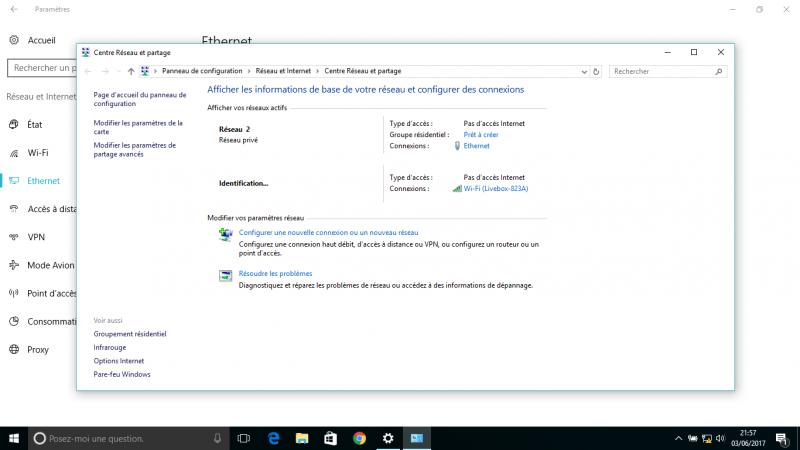This screenshot has width=800, height=450.
Task: Open Options Internet link
Action: (x=118, y=361)
